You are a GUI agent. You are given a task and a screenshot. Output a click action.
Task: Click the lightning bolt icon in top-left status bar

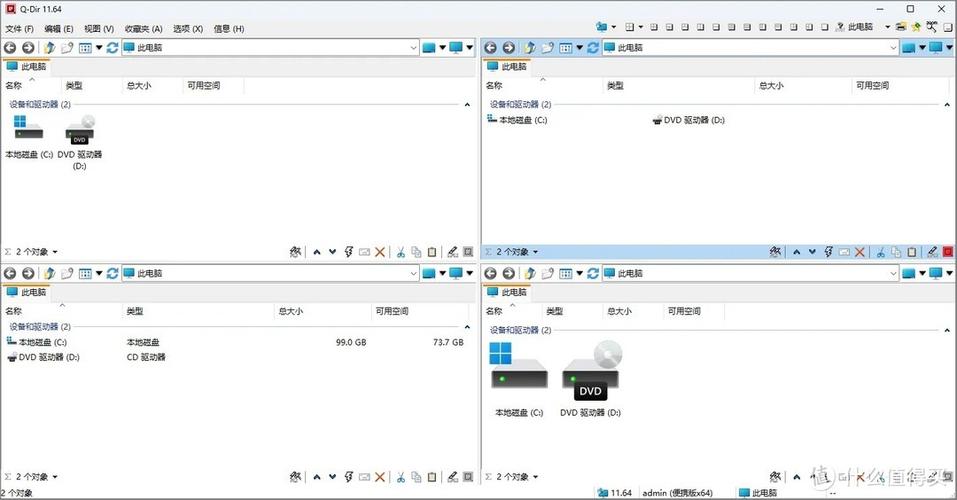(348, 252)
